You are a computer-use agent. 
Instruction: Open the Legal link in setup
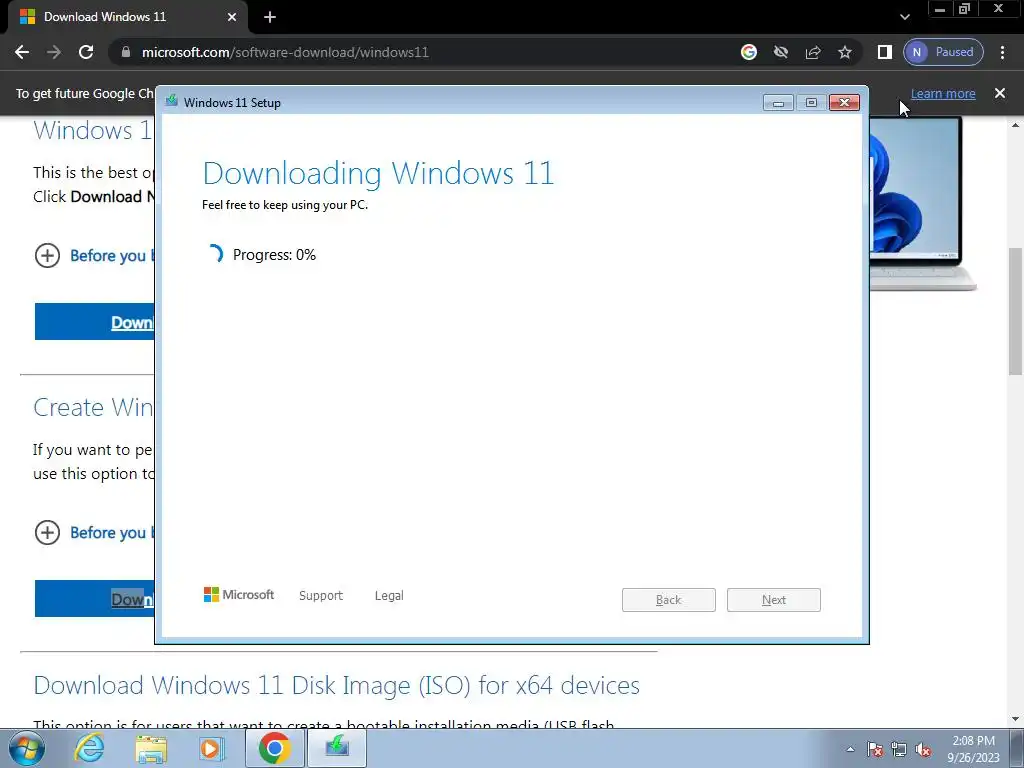point(389,596)
